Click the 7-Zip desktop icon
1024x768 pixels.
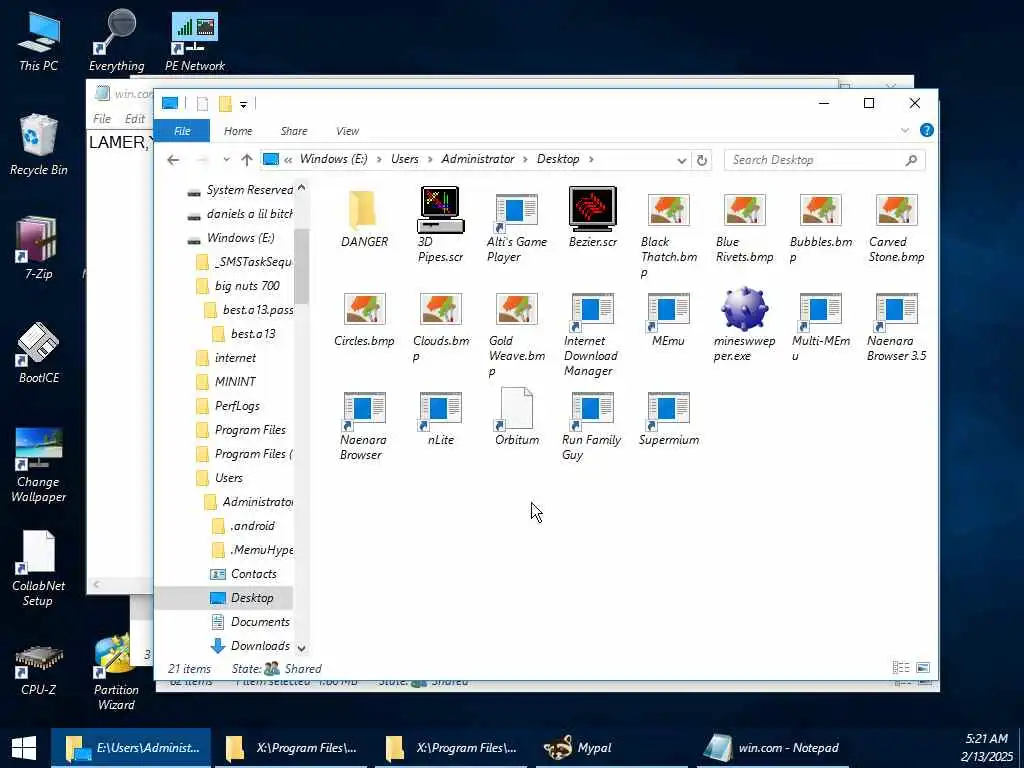[x=38, y=248]
